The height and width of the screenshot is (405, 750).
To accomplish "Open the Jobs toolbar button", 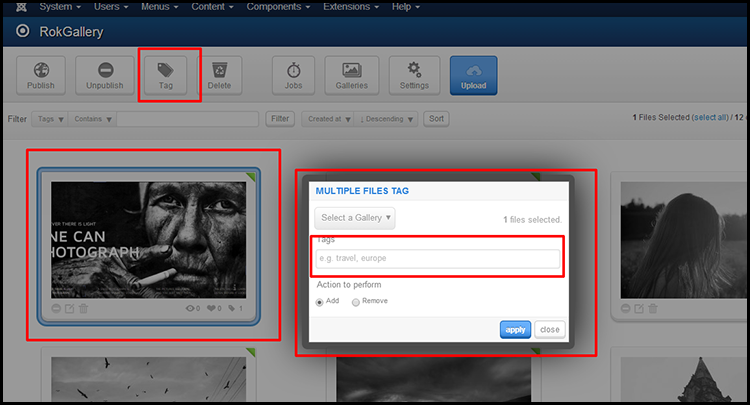I will click(293, 76).
